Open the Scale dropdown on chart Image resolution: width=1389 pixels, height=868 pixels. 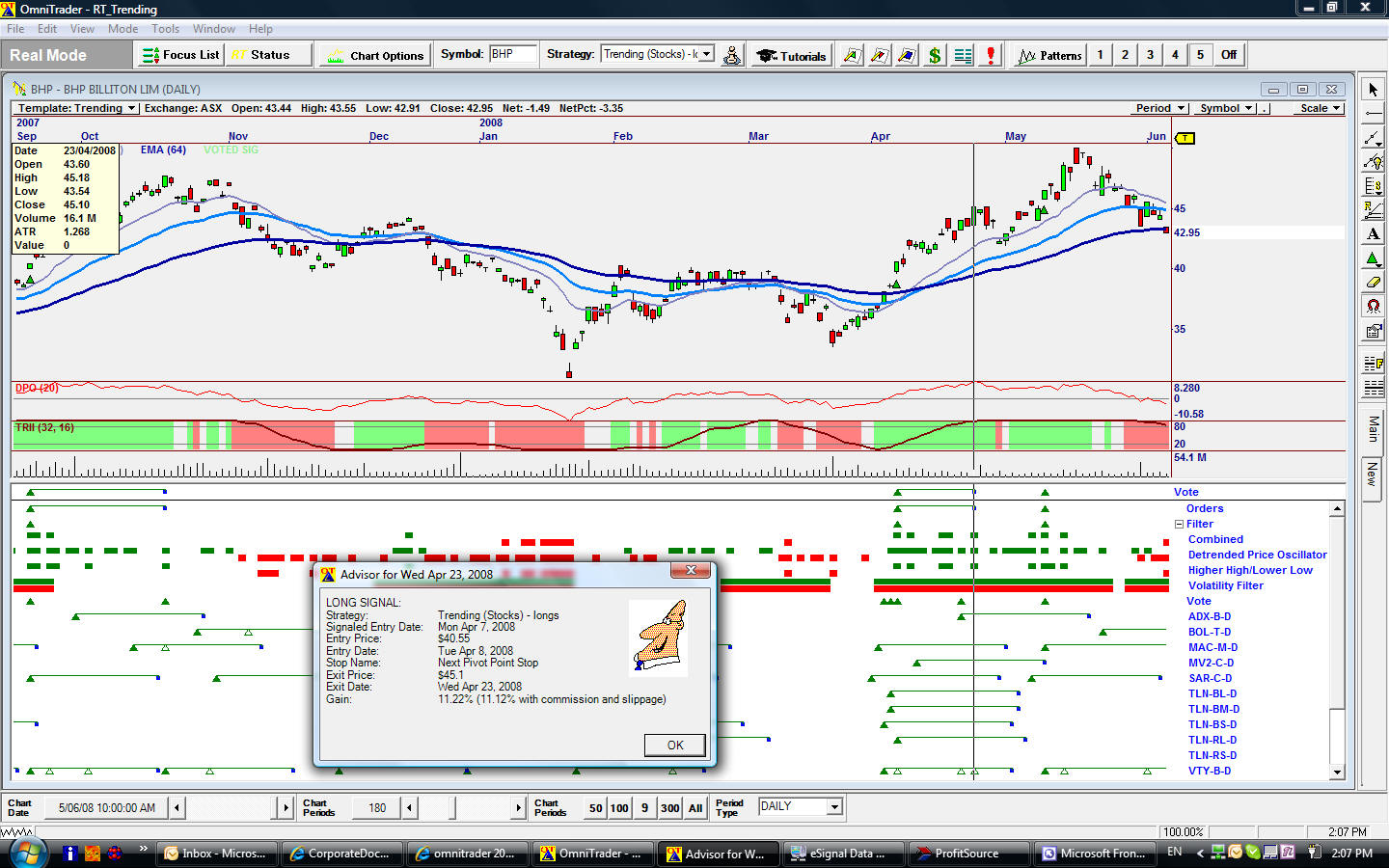(1320, 108)
